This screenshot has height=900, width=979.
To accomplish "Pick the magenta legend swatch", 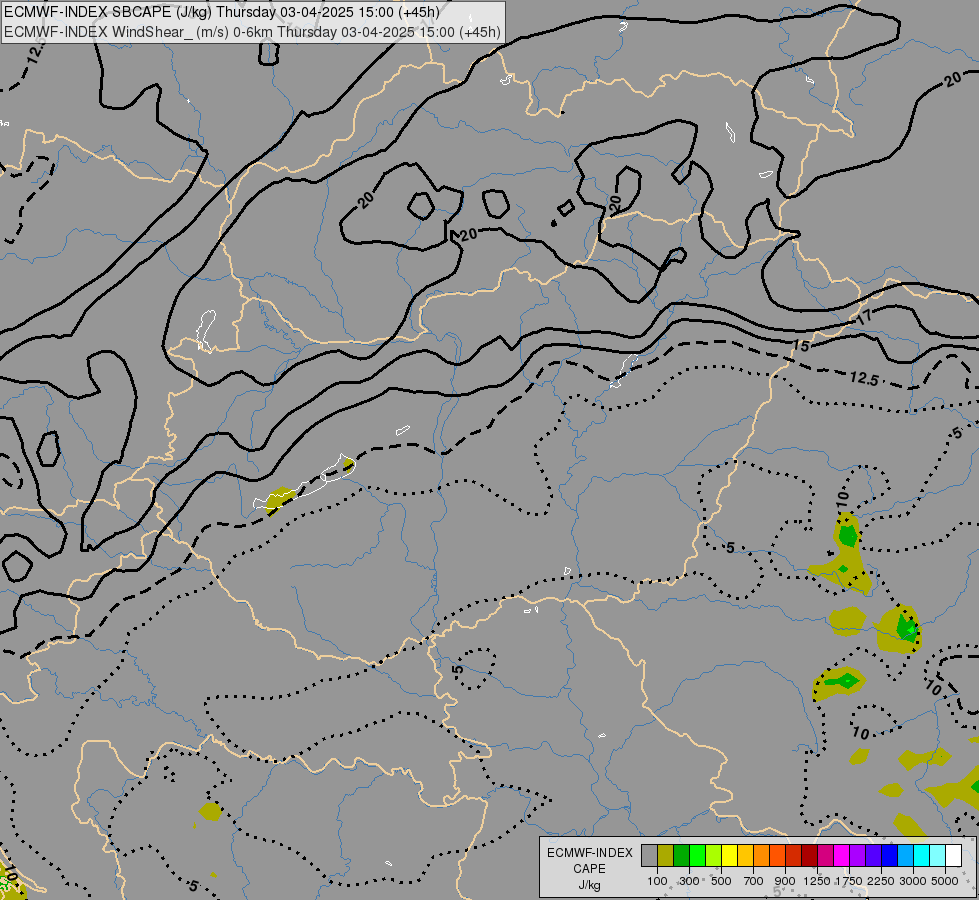I will (x=842, y=855).
